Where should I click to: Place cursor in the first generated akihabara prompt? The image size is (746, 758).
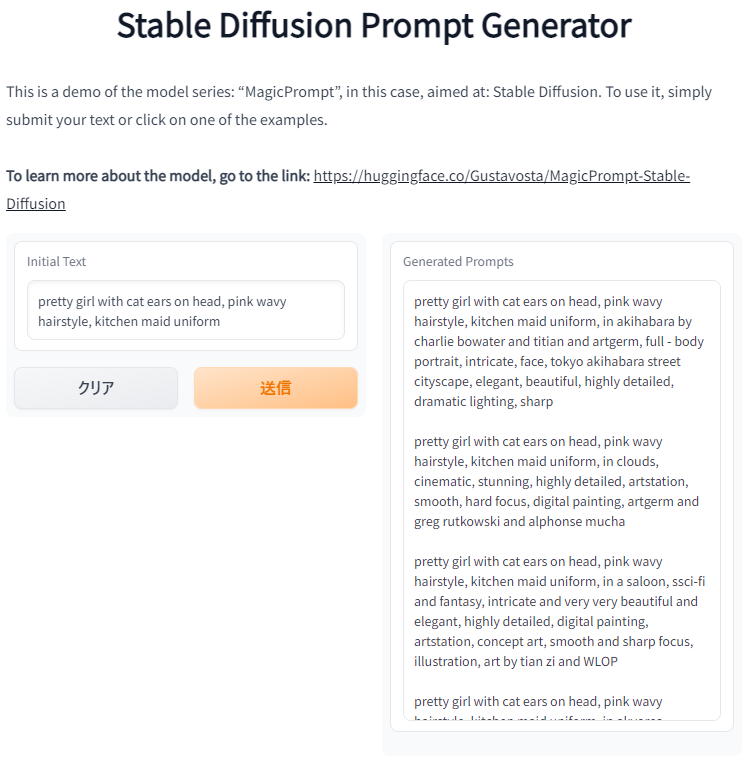(x=559, y=351)
